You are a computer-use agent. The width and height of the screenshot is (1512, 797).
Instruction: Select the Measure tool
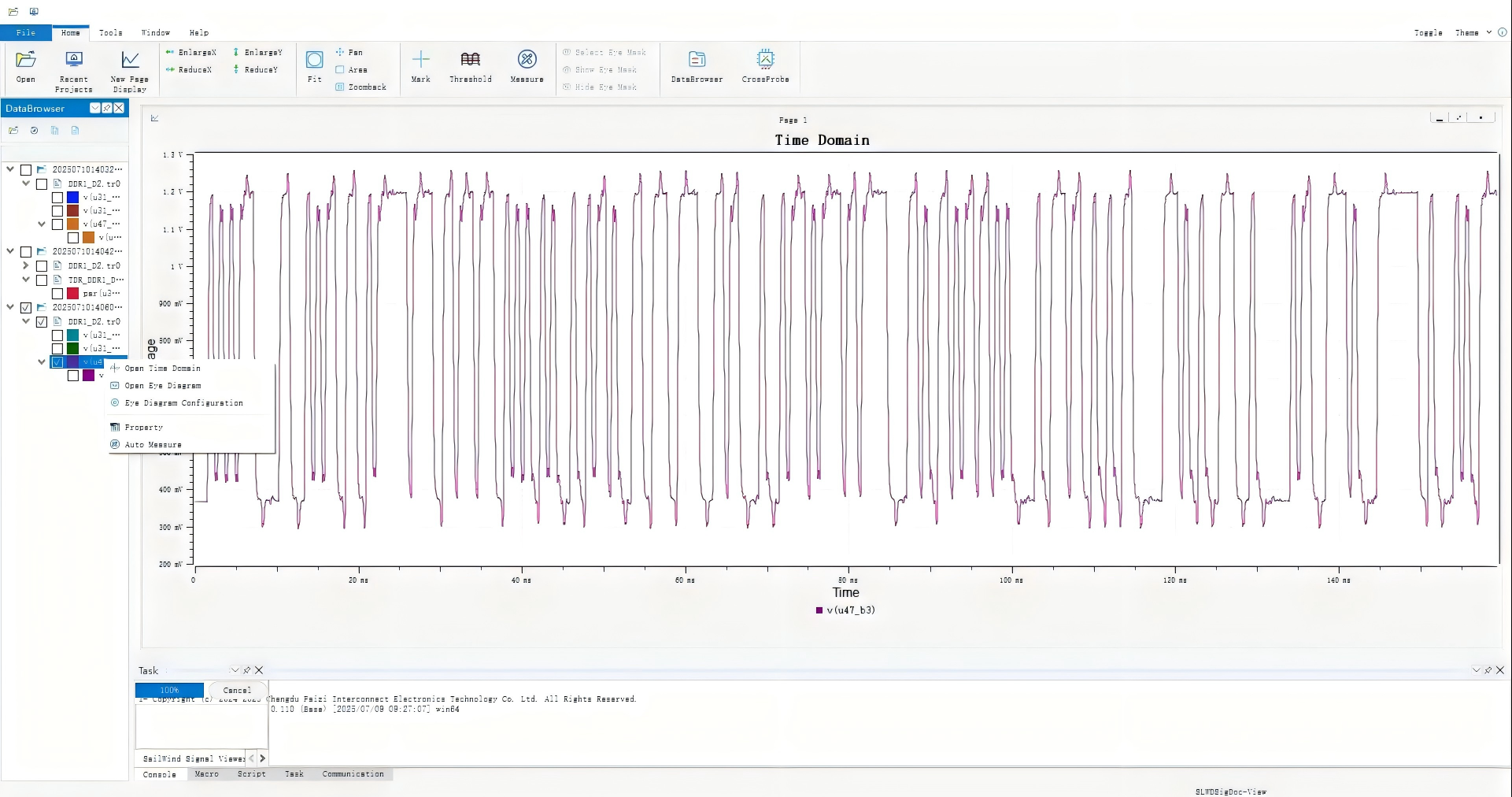(x=527, y=60)
